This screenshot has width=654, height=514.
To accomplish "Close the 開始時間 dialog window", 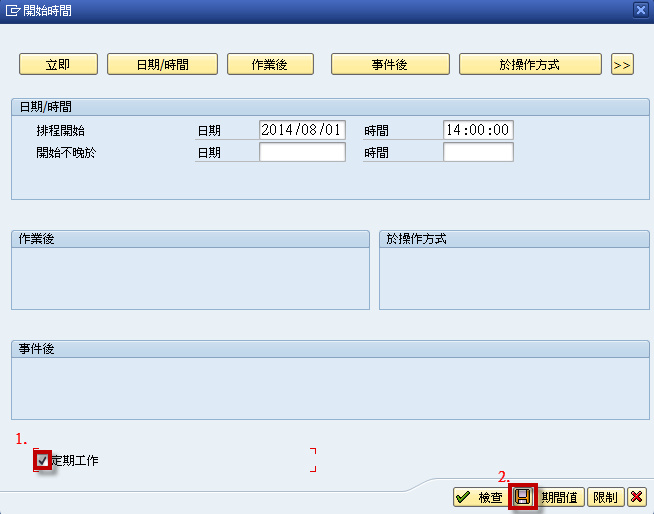I will click(640, 10).
